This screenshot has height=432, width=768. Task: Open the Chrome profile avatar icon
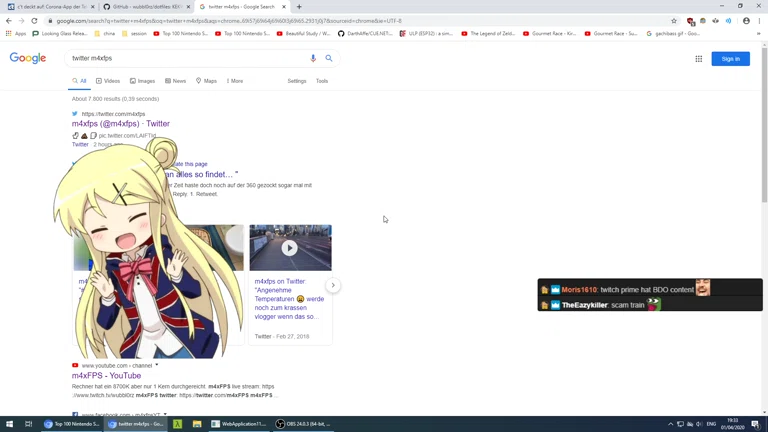[746, 20]
